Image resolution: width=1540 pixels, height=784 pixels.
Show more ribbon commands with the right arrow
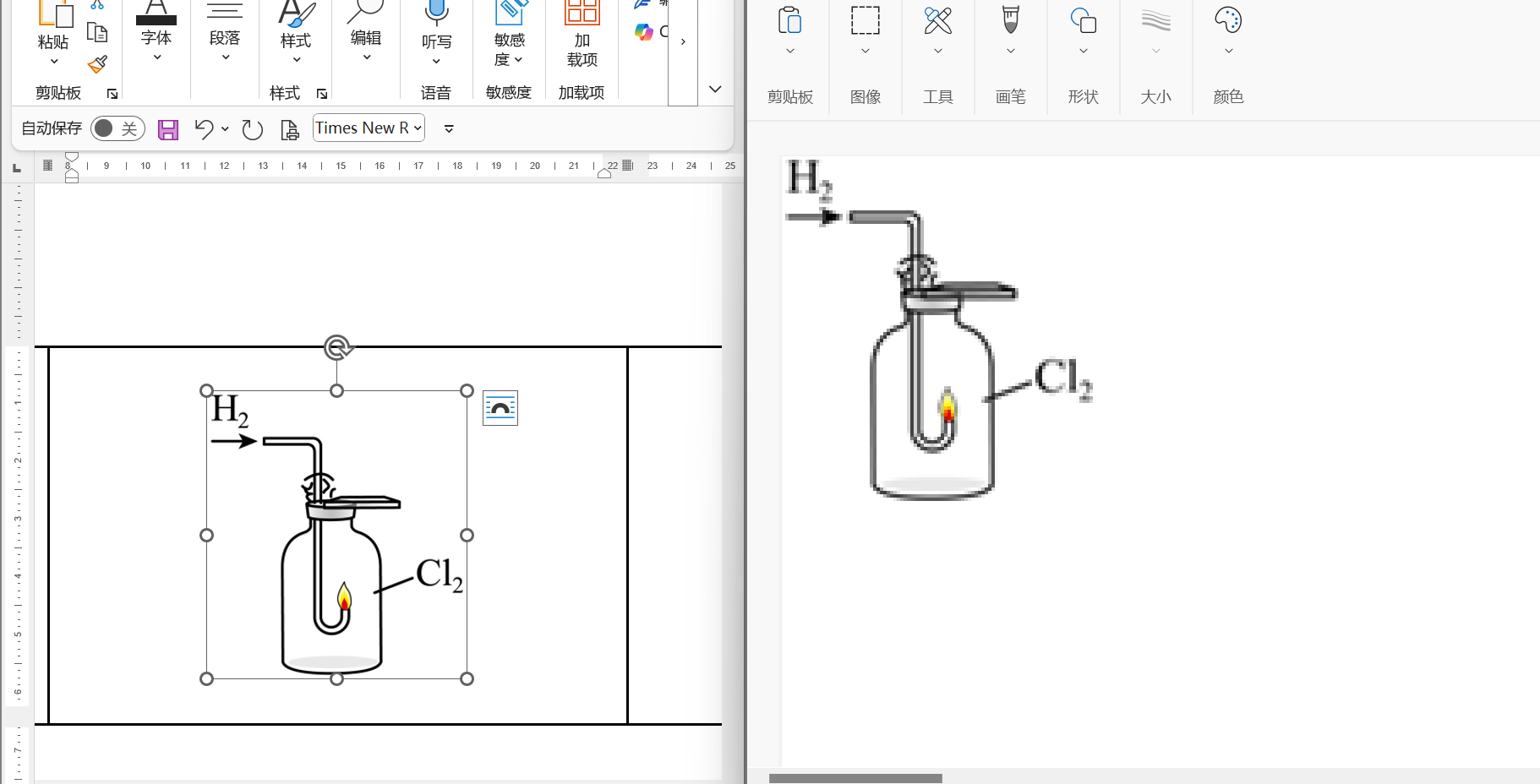(683, 42)
